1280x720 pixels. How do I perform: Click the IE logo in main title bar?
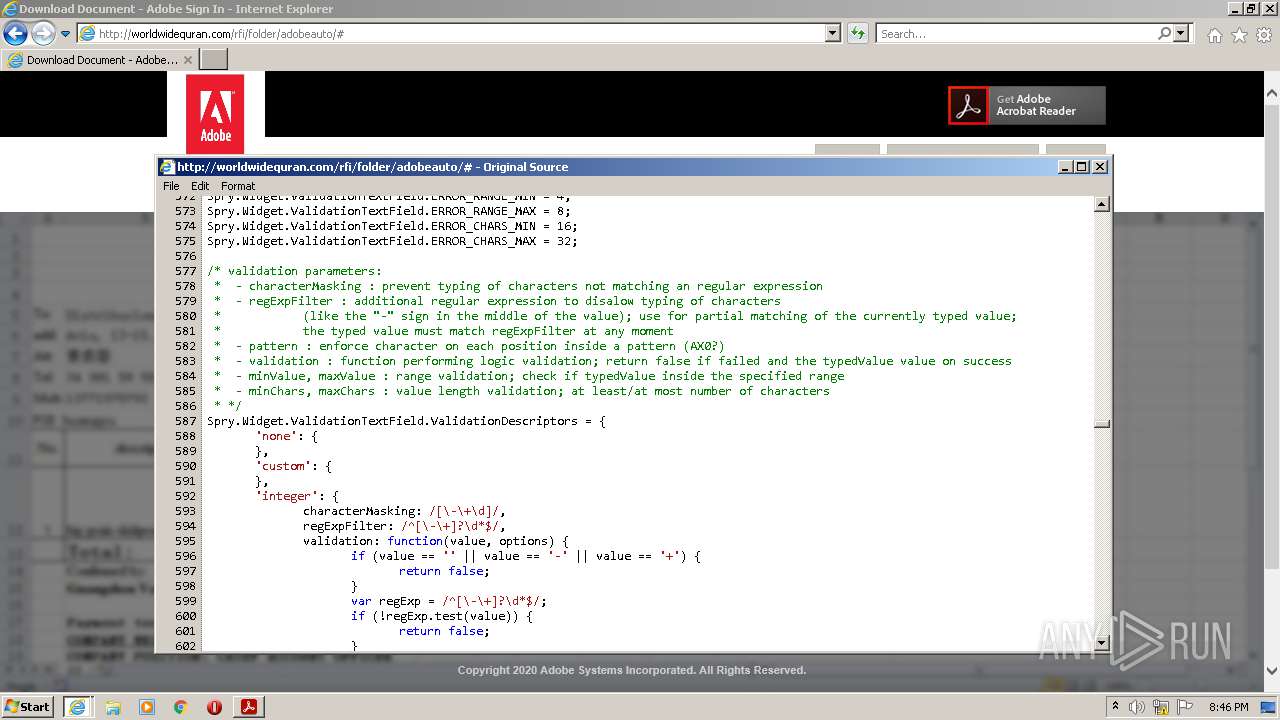coord(10,9)
